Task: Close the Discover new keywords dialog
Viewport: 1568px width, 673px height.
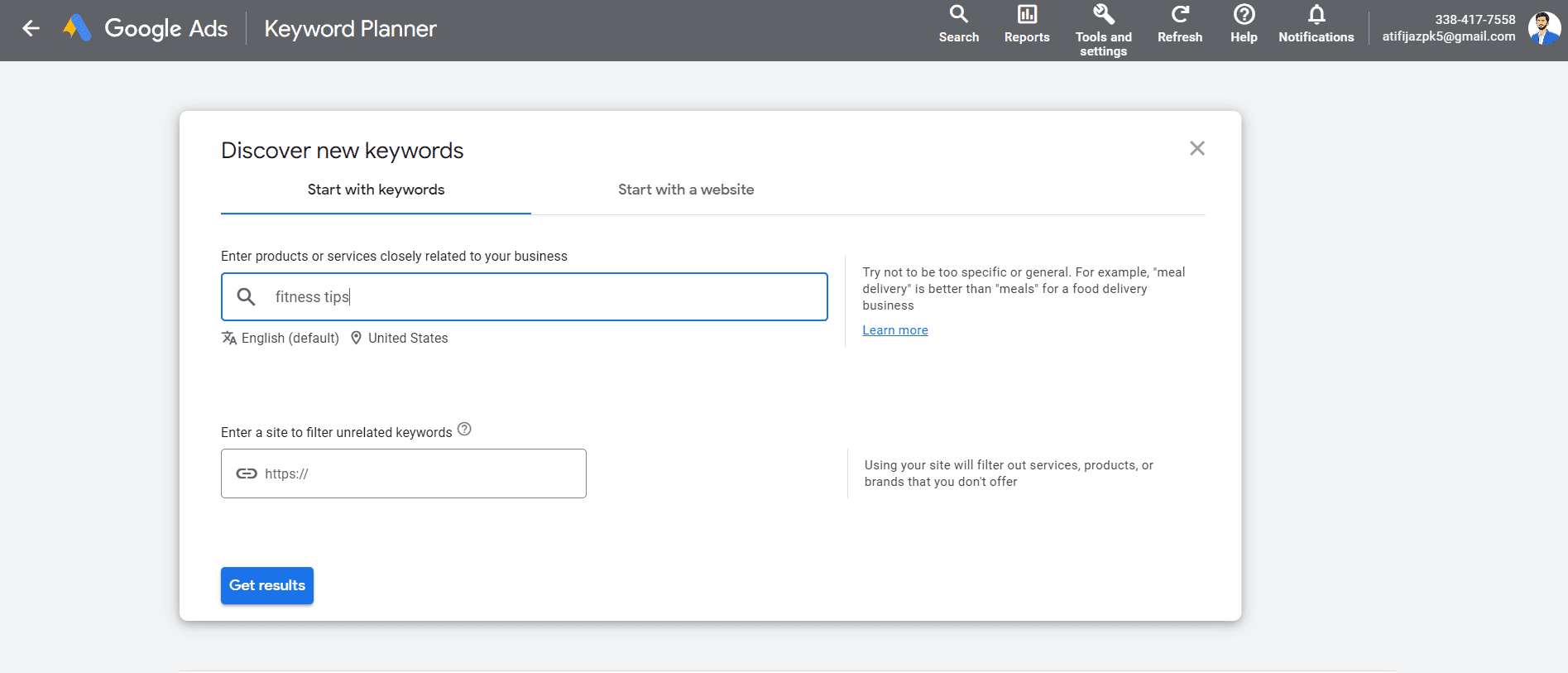Action: [1196, 148]
